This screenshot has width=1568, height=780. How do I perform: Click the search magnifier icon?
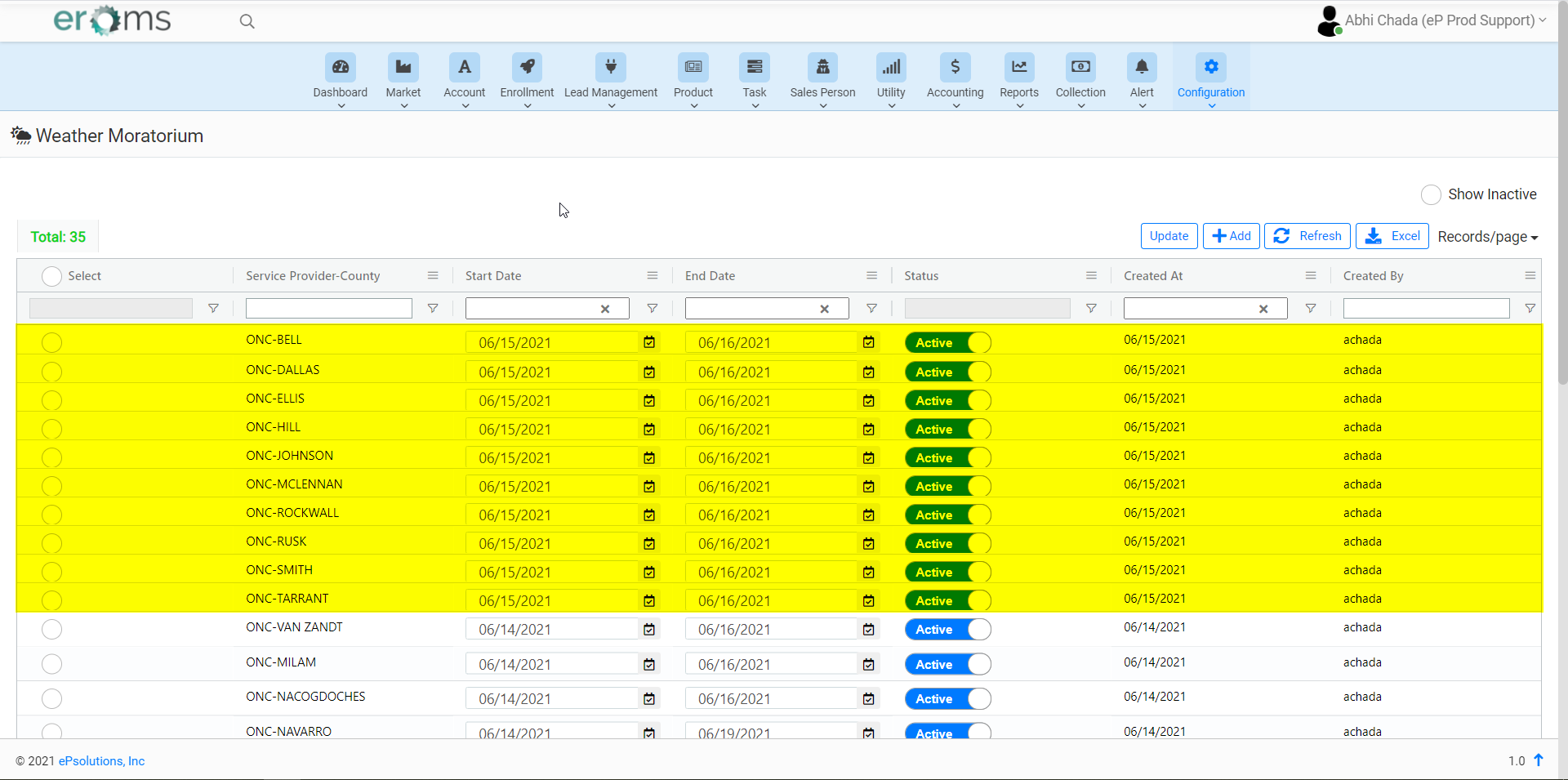pyautogui.click(x=247, y=21)
